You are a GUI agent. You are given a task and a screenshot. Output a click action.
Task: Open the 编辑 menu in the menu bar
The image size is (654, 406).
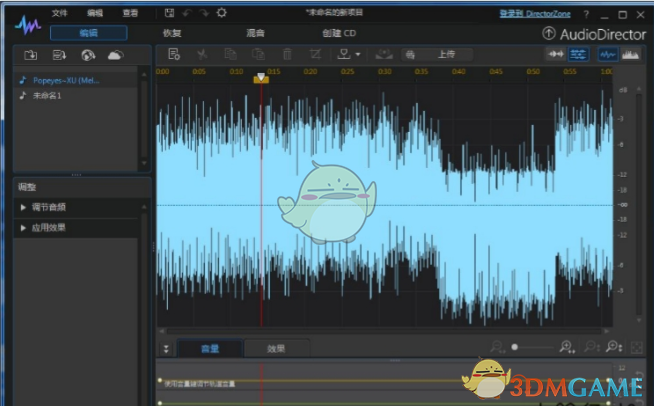pyautogui.click(x=95, y=13)
